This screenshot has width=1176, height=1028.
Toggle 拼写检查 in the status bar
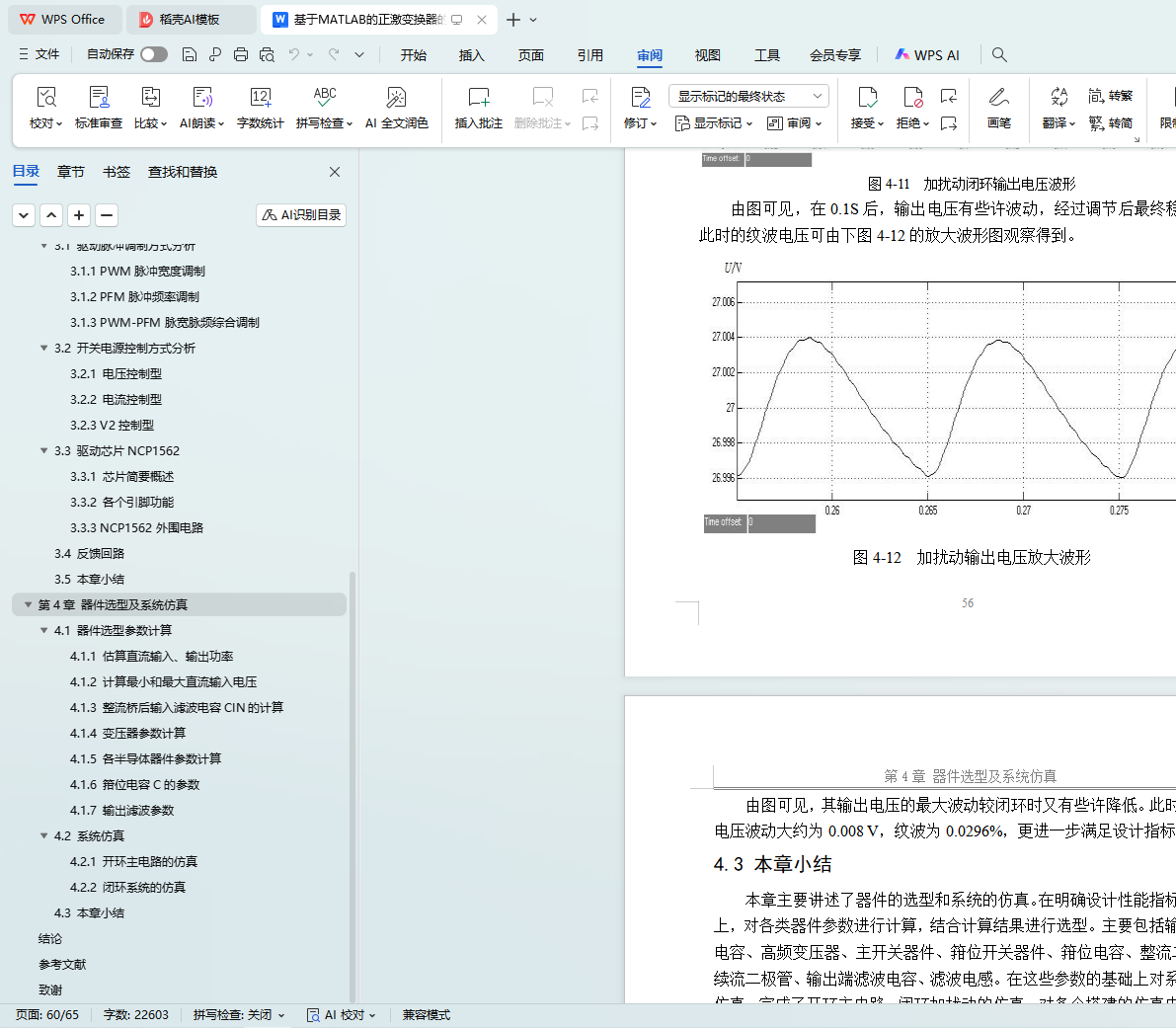coord(238,1015)
